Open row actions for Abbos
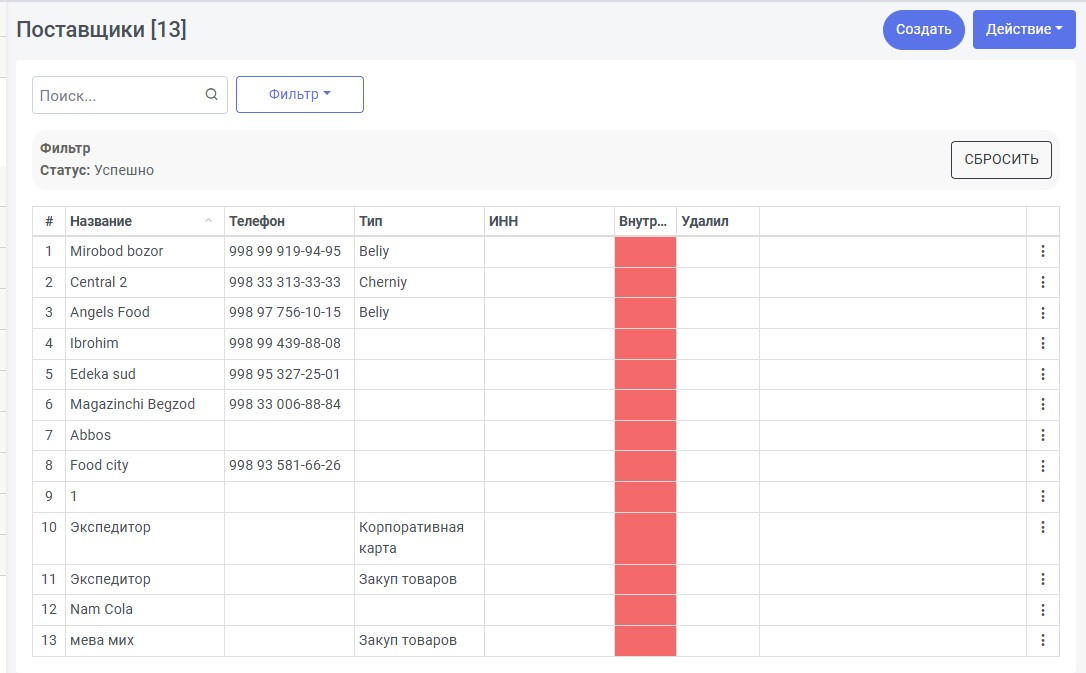This screenshot has height=673, width=1086. click(1042, 436)
